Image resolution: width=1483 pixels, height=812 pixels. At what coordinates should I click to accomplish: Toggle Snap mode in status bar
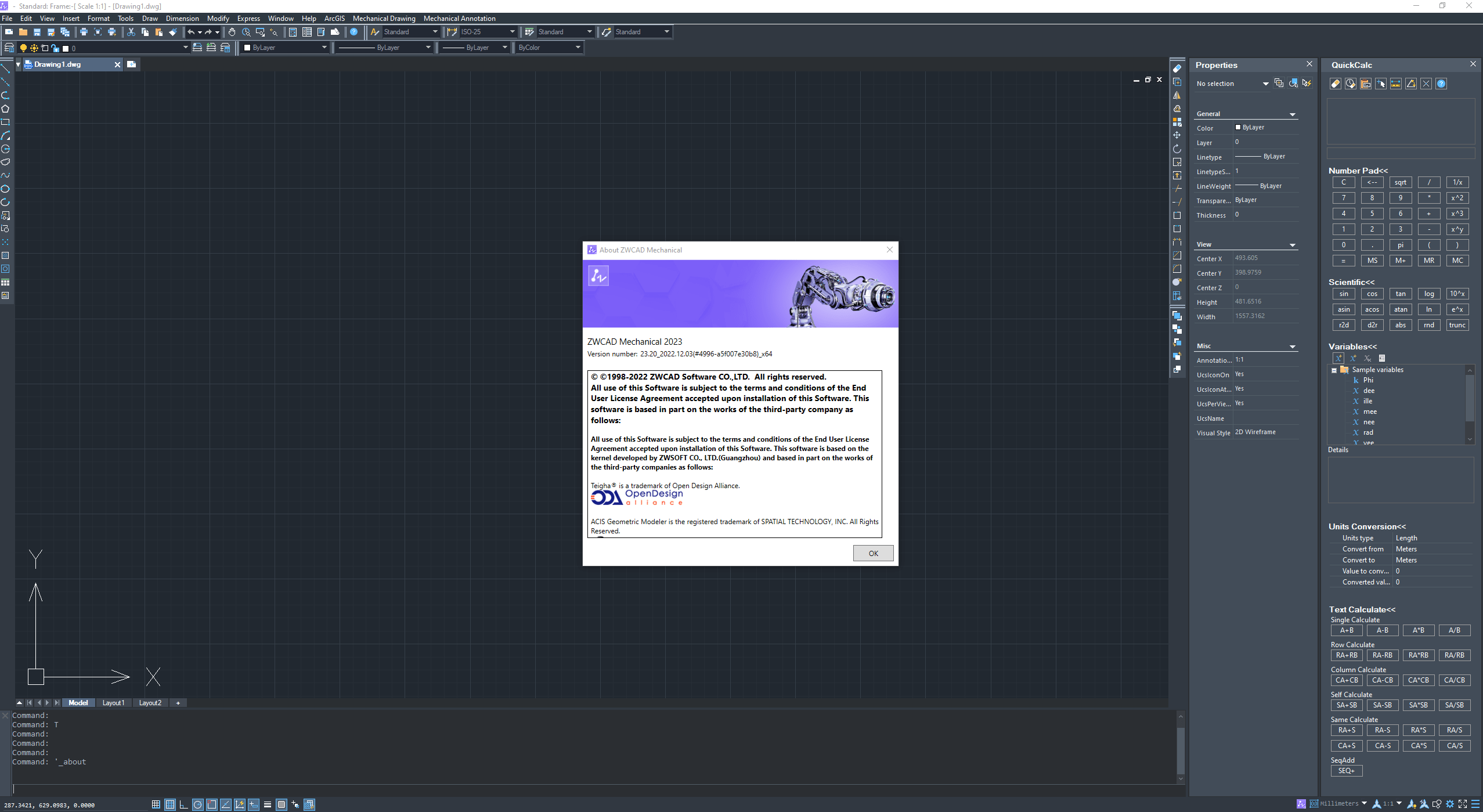(x=156, y=804)
